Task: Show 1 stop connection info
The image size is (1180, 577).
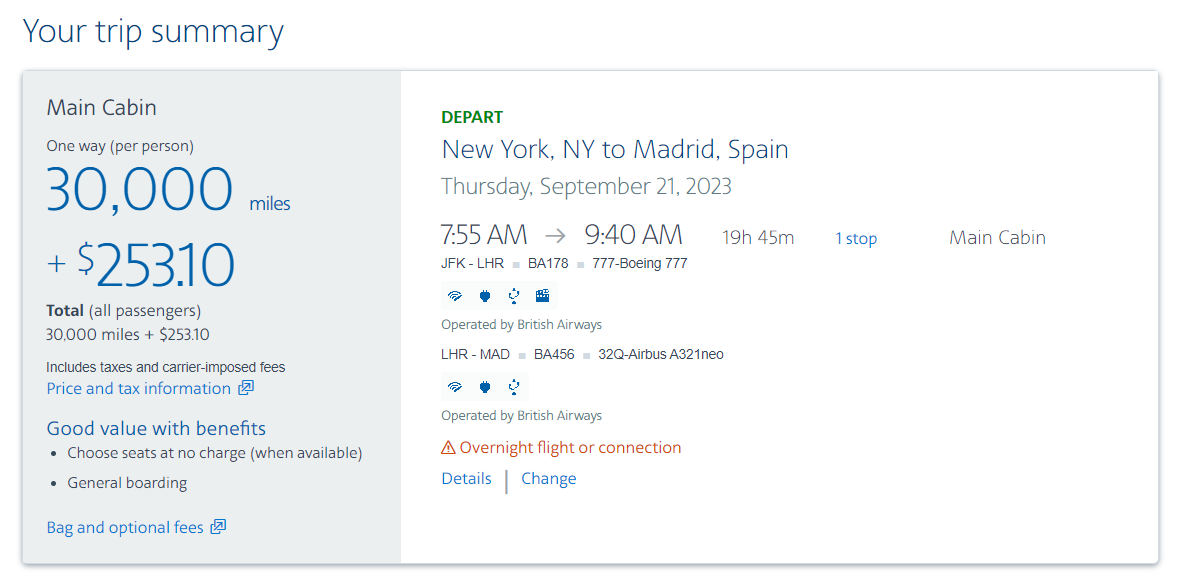Action: tap(856, 238)
